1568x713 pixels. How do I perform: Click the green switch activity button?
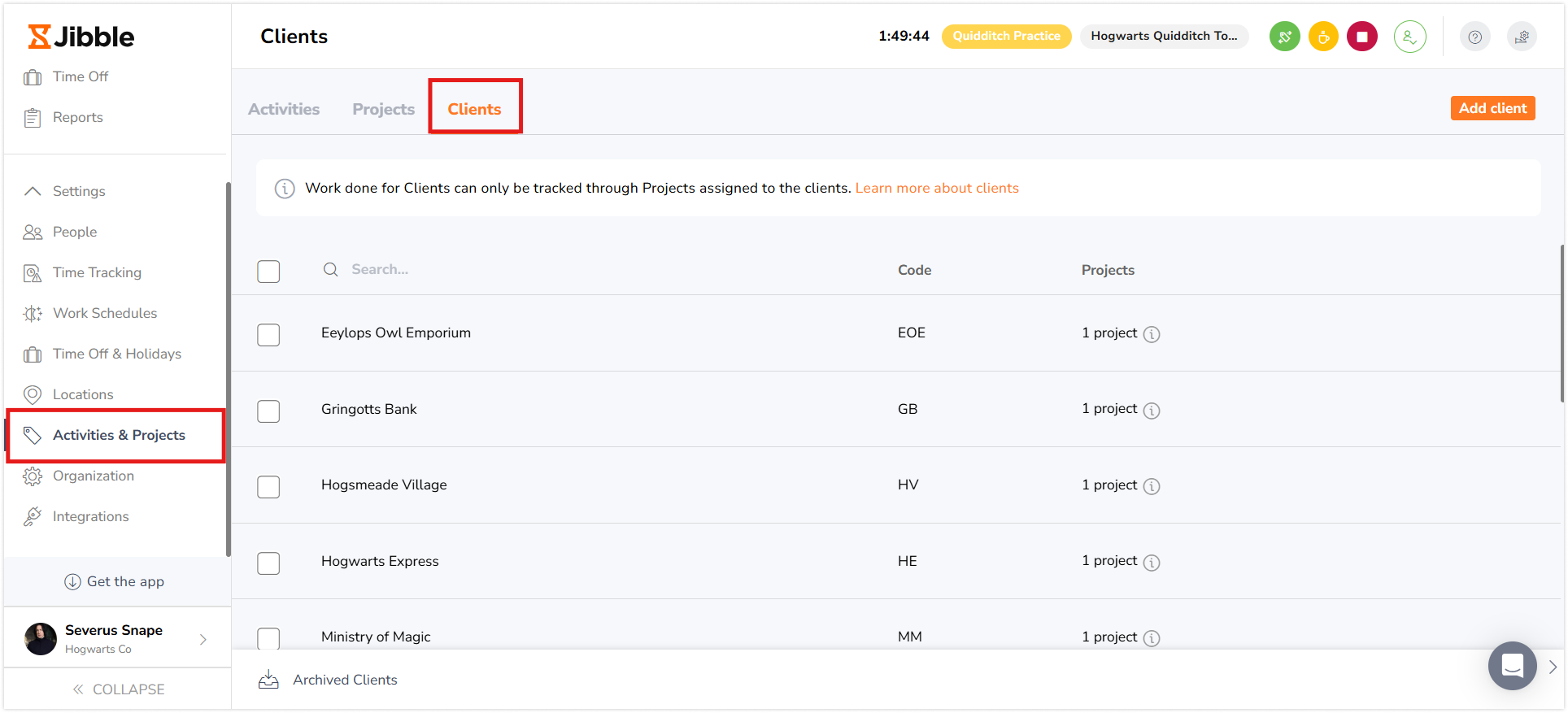pyautogui.click(x=1284, y=37)
